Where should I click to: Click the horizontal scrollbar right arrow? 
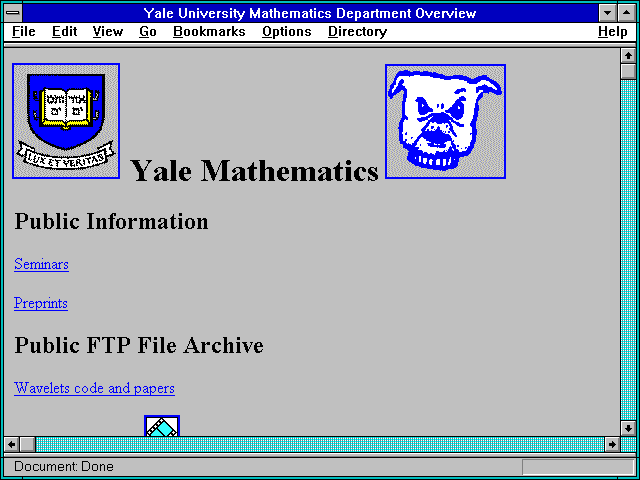click(x=612, y=444)
